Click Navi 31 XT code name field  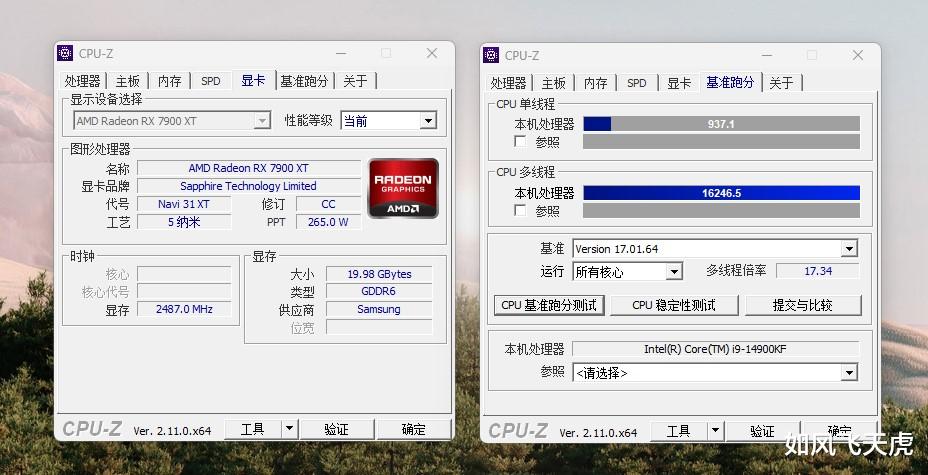pos(184,204)
